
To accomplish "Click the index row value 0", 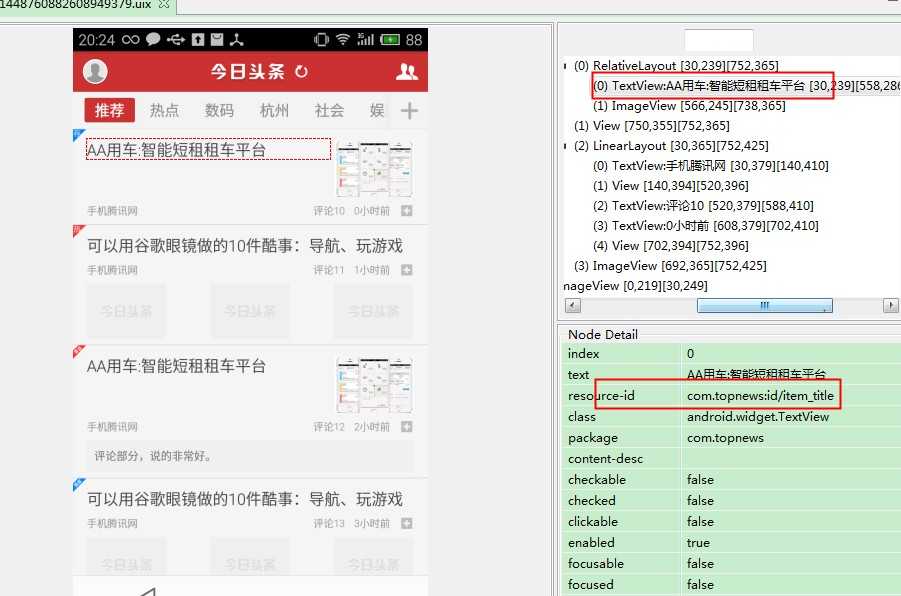I will (691, 353).
